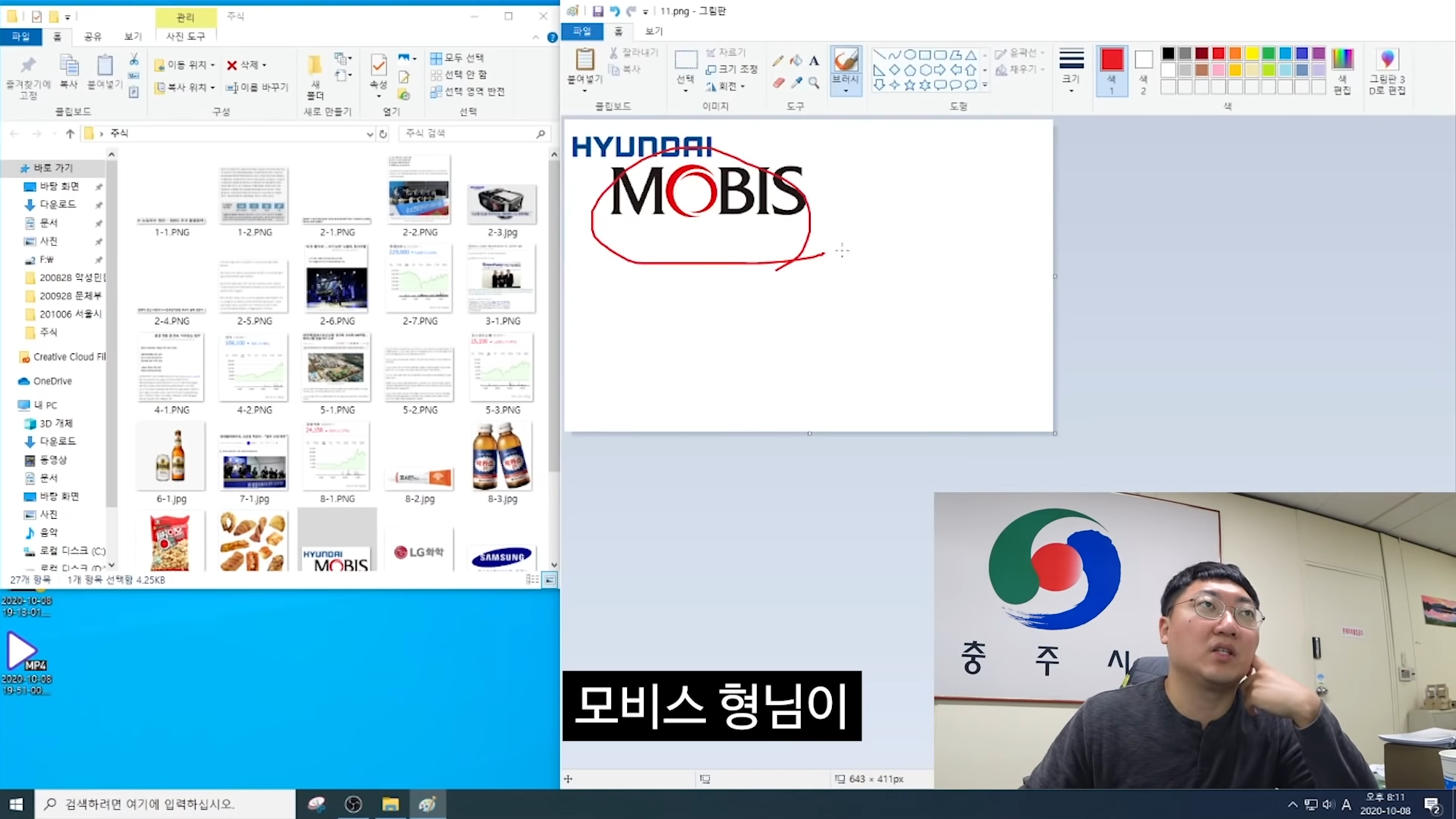The width and height of the screenshot is (1456, 819).
Task: Click the Explorer search field
Action: [474, 133]
